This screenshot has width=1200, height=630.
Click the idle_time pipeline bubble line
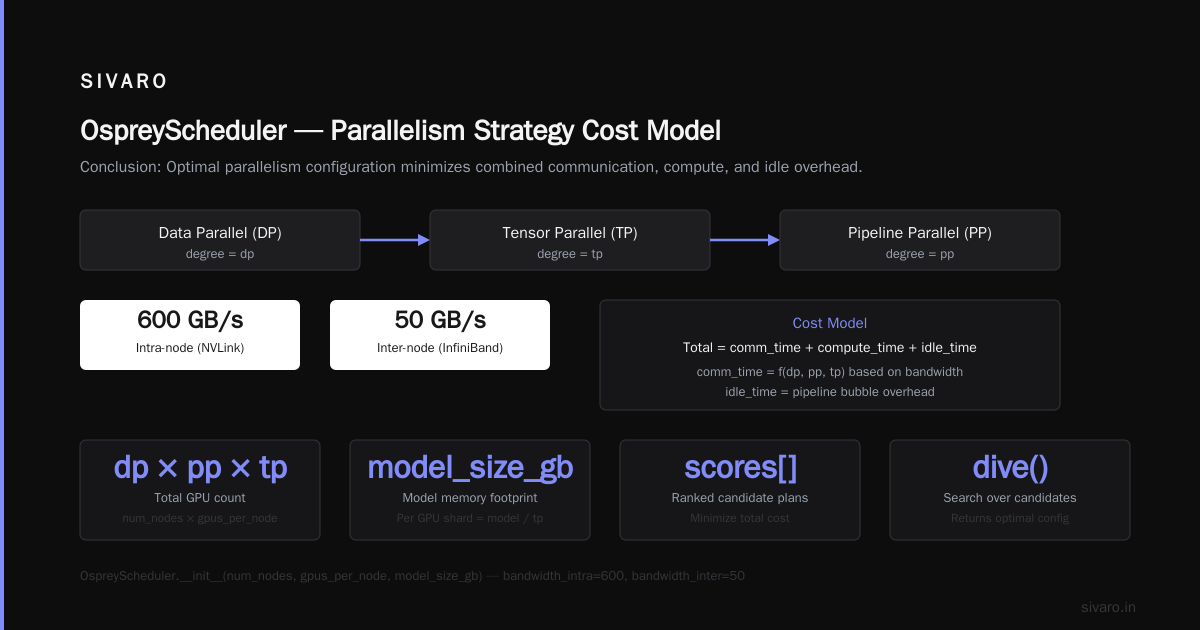pyautogui.click(x=830, y=392)
